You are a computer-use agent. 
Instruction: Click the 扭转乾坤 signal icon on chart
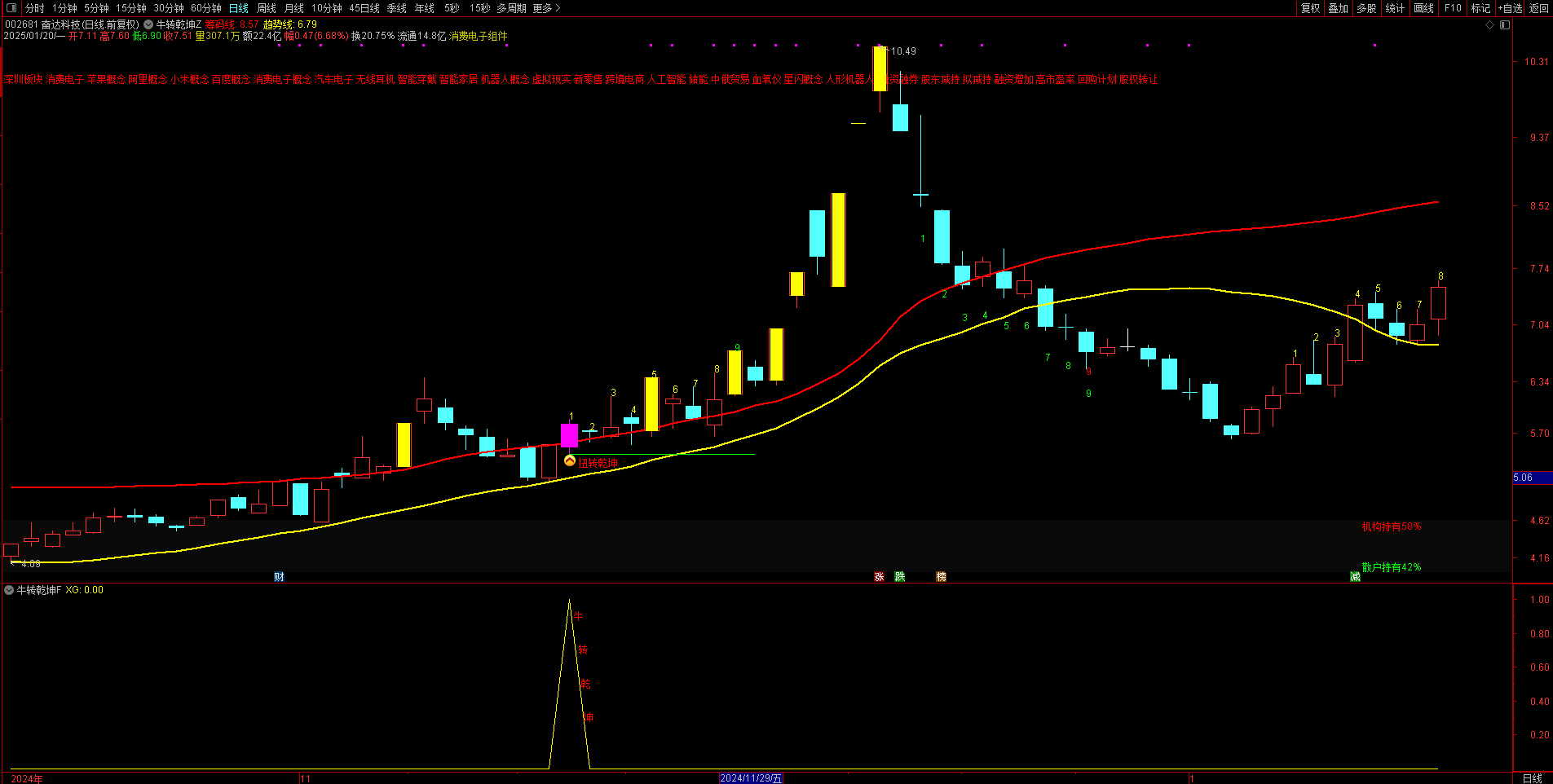(570, 461)
